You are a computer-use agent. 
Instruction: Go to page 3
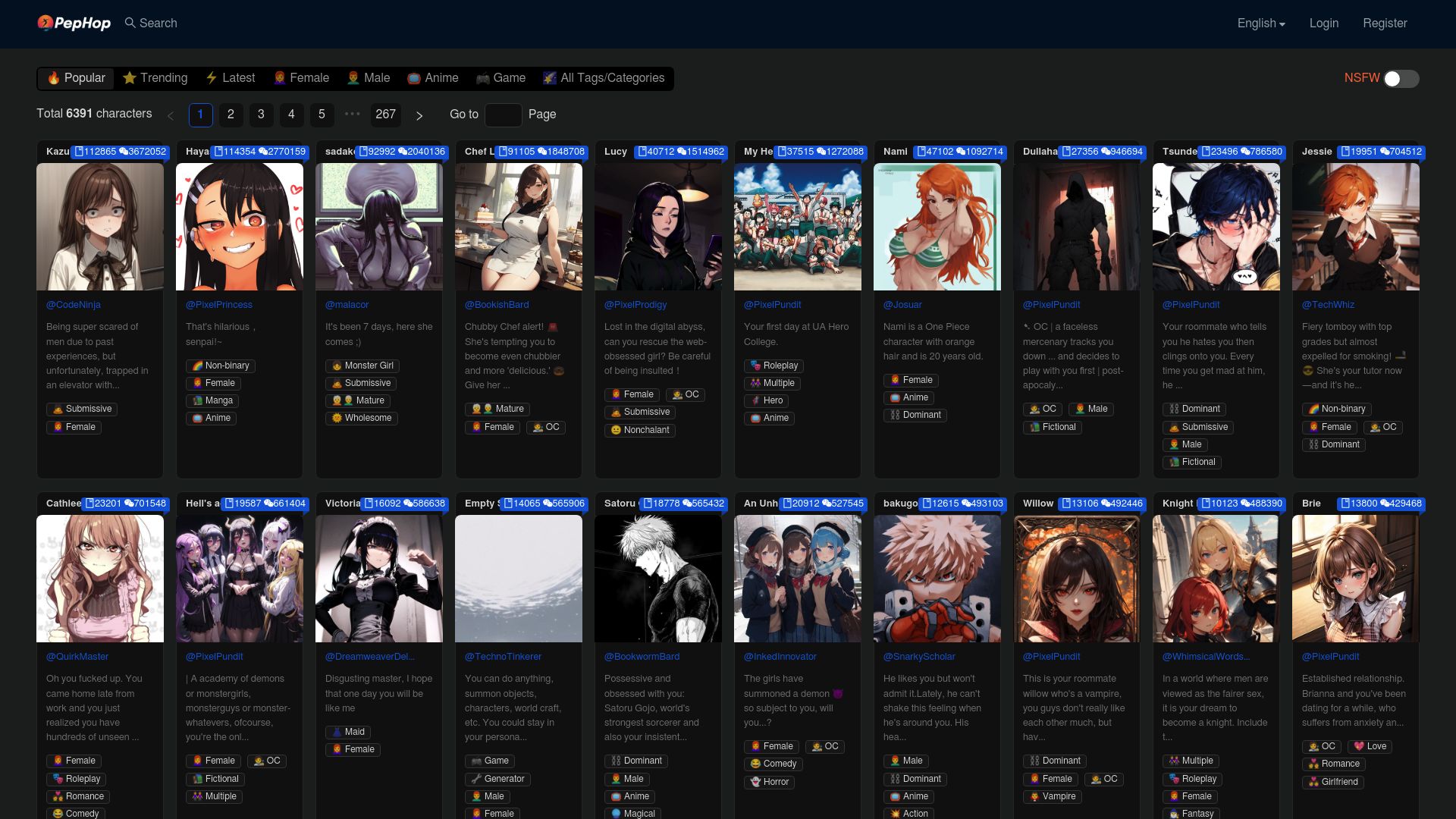coord(261,115)
